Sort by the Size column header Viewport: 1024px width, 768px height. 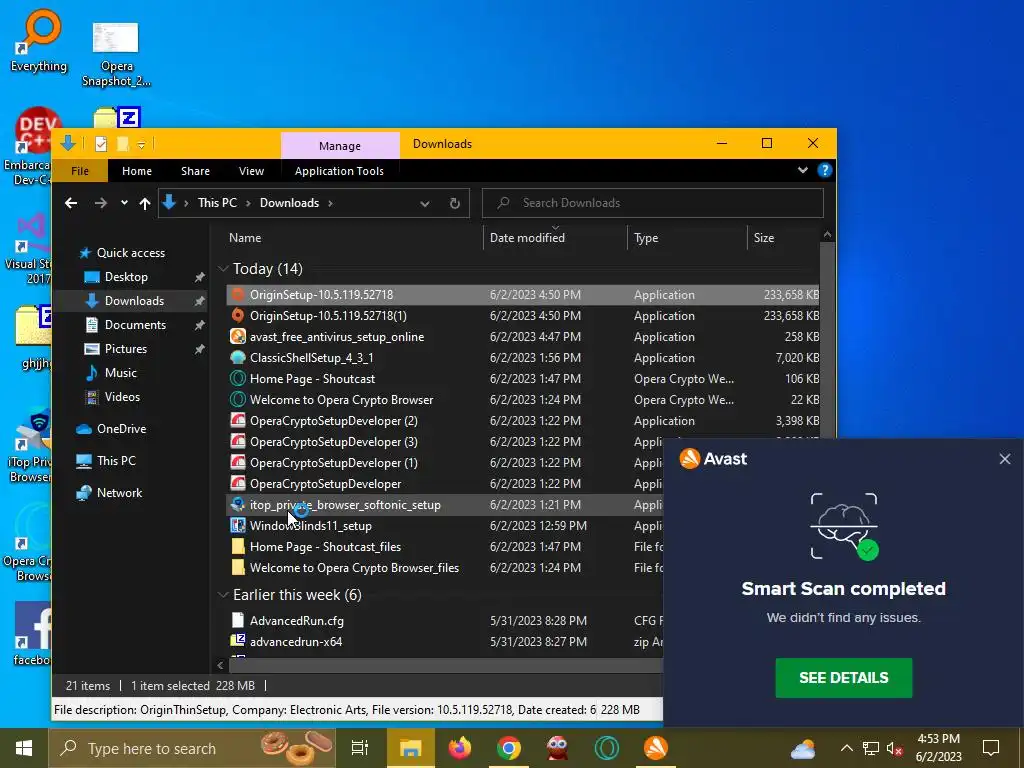(763, 238)
